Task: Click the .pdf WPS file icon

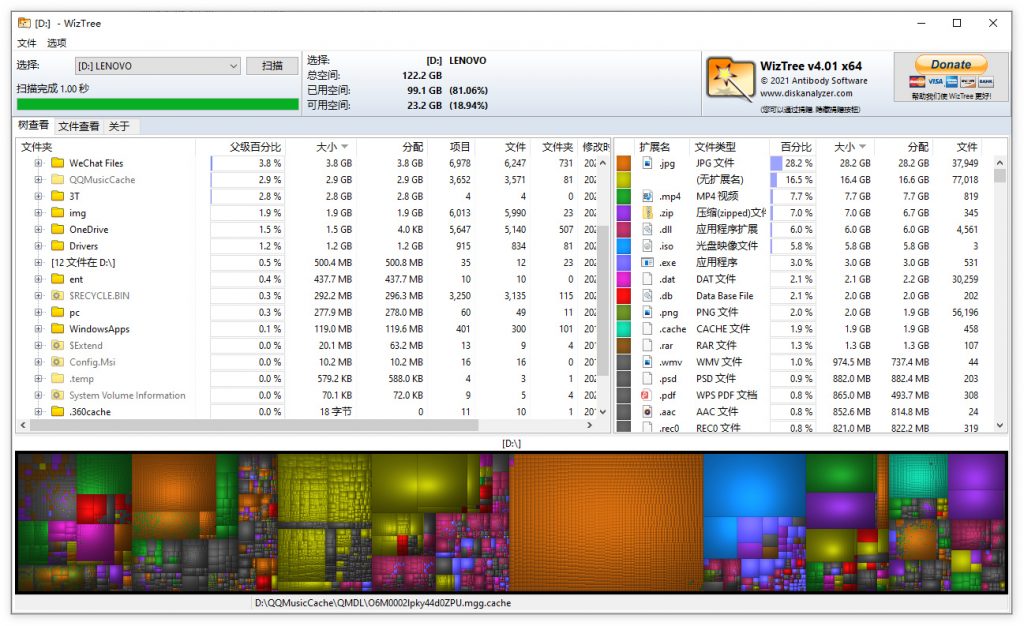Action: coord(647,395)
